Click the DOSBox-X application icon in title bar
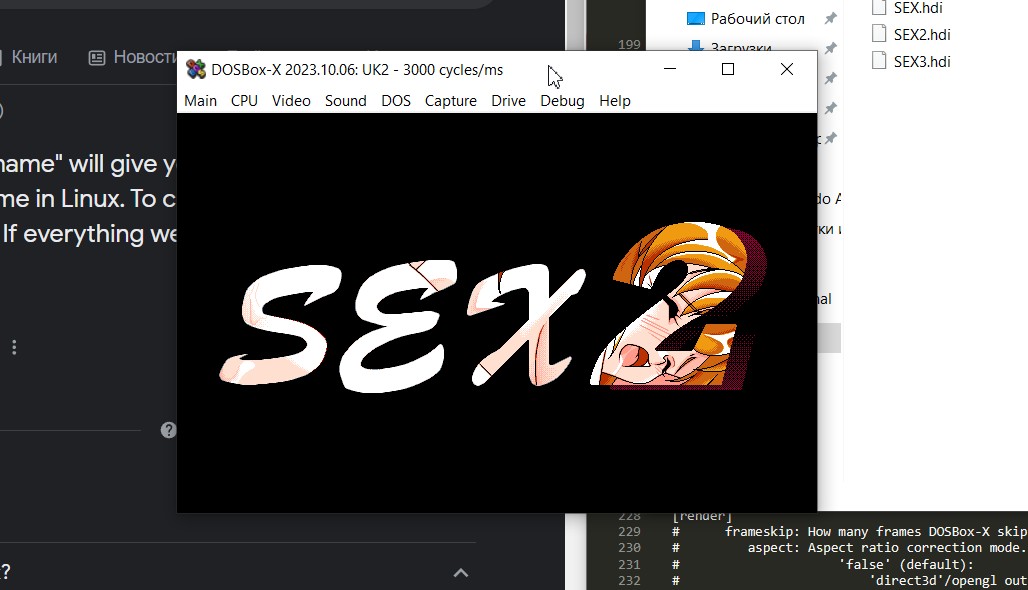The image size is (1028, 590). coord(195,69)
